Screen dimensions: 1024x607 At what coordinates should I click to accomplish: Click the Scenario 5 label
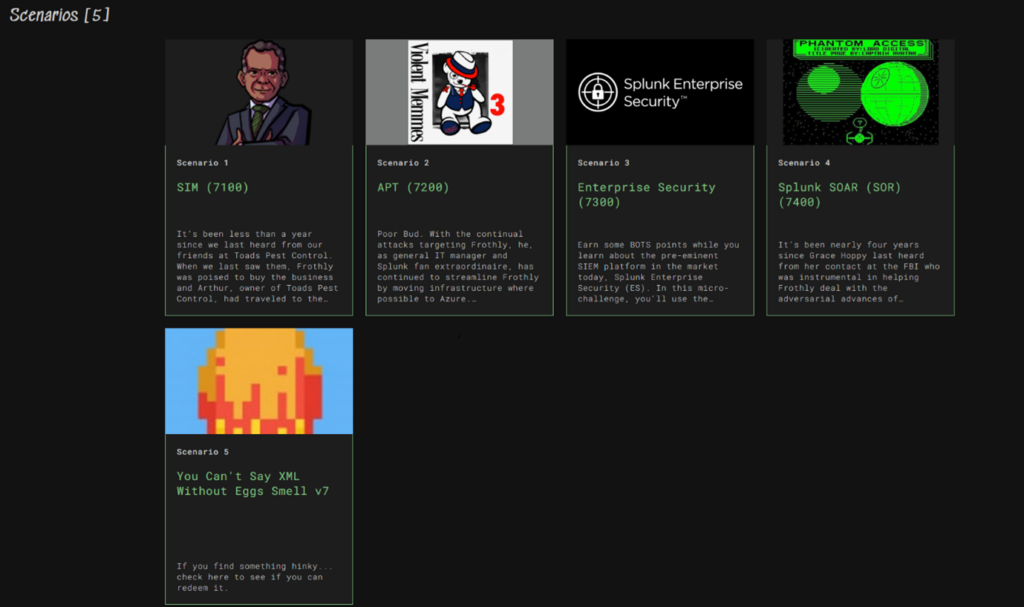[x=203, y=452]
